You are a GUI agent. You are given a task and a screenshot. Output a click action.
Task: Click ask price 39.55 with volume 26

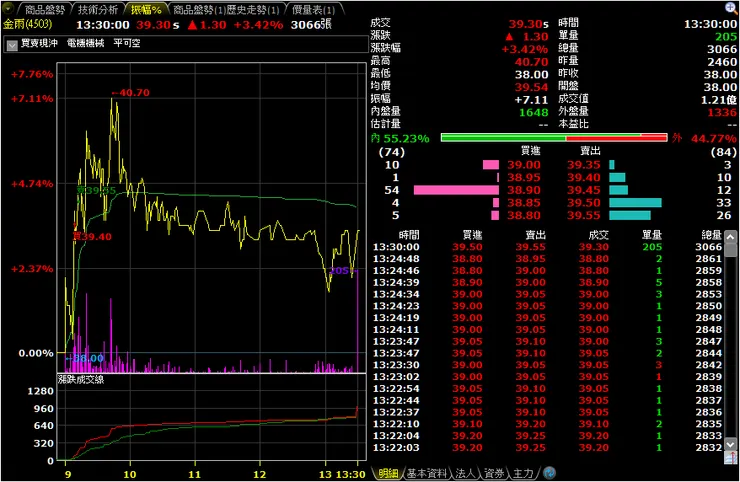tap(584, 216)
